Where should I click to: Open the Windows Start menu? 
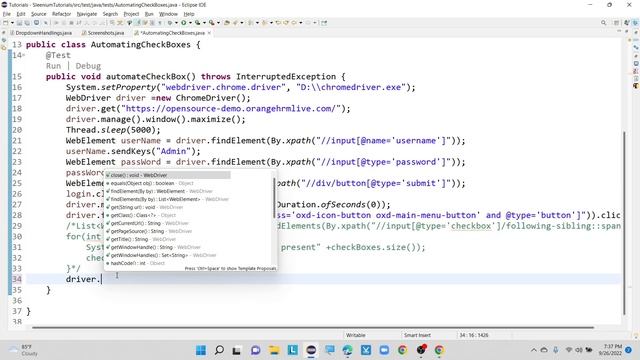coord(201,350)
